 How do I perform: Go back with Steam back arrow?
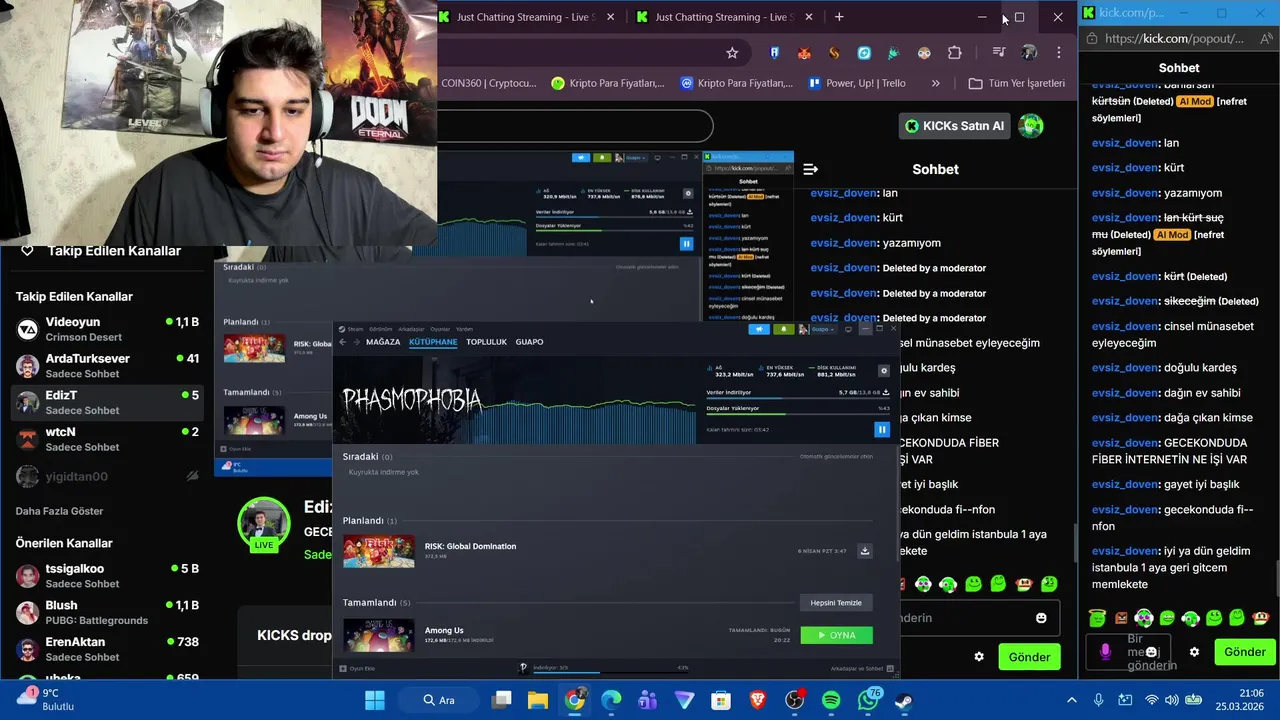342,342
